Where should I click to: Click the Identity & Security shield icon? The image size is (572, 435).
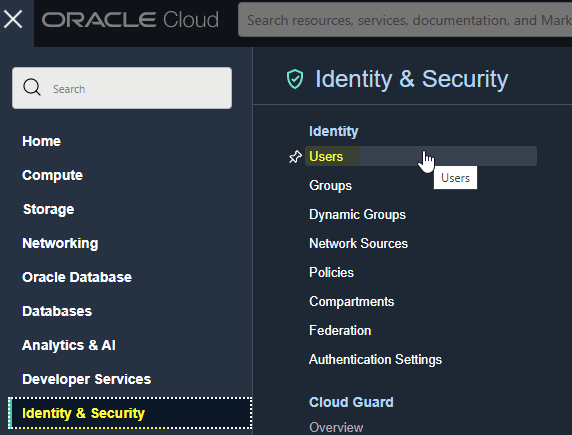295,79
